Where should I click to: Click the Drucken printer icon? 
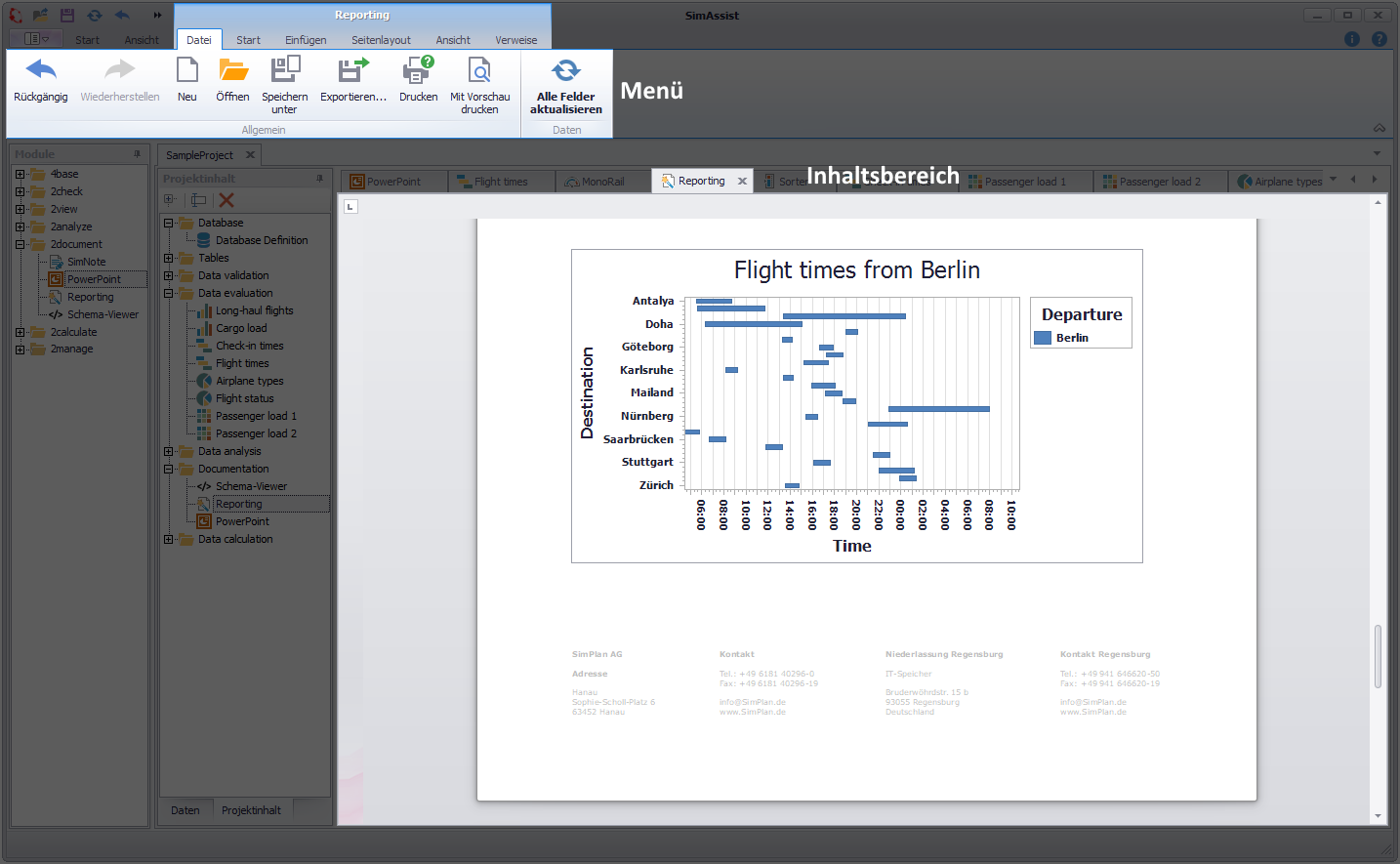coord(418,70)
